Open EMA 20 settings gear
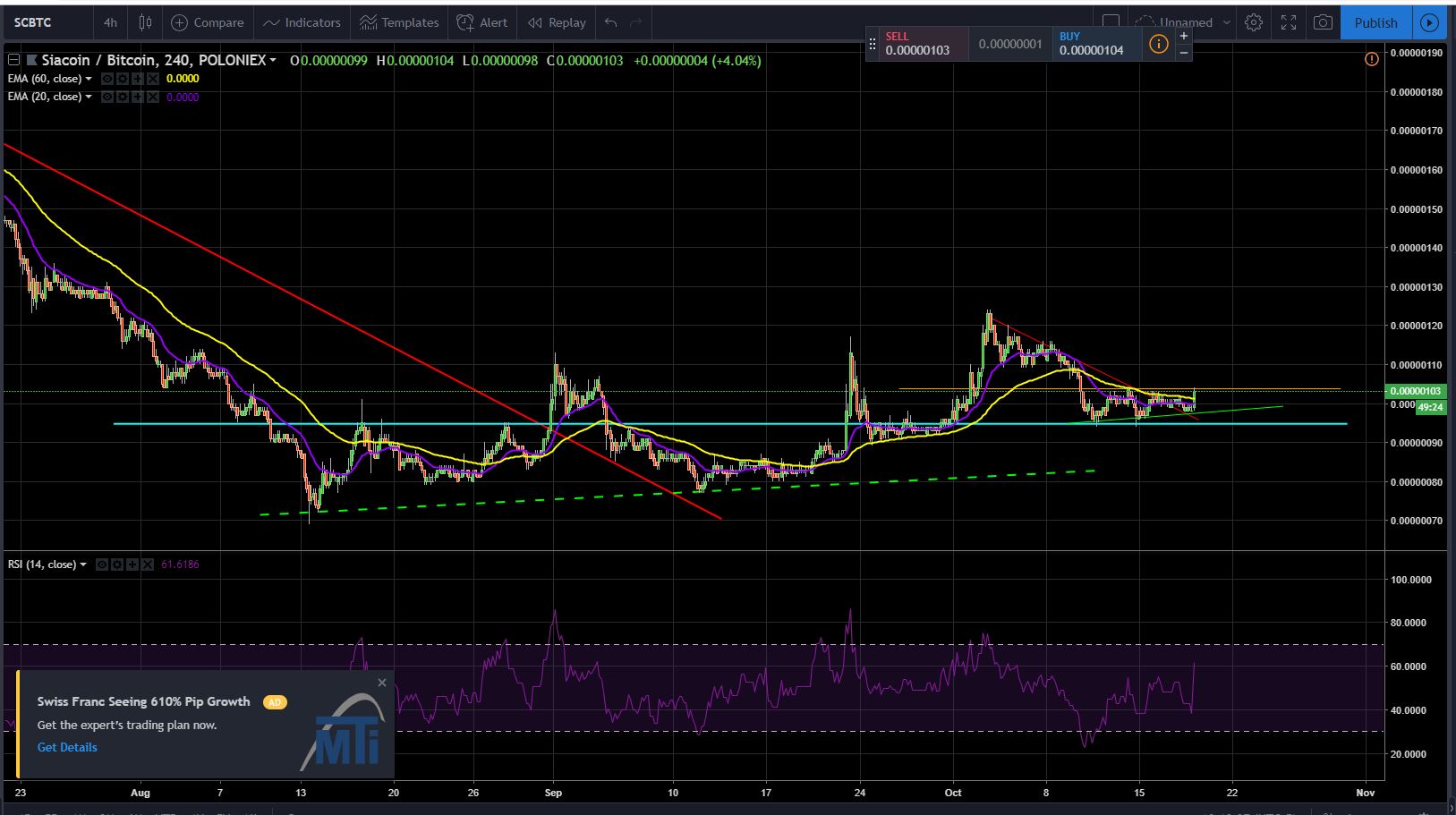This screenshot has width=1456, height=815. [x=123, y=97]
